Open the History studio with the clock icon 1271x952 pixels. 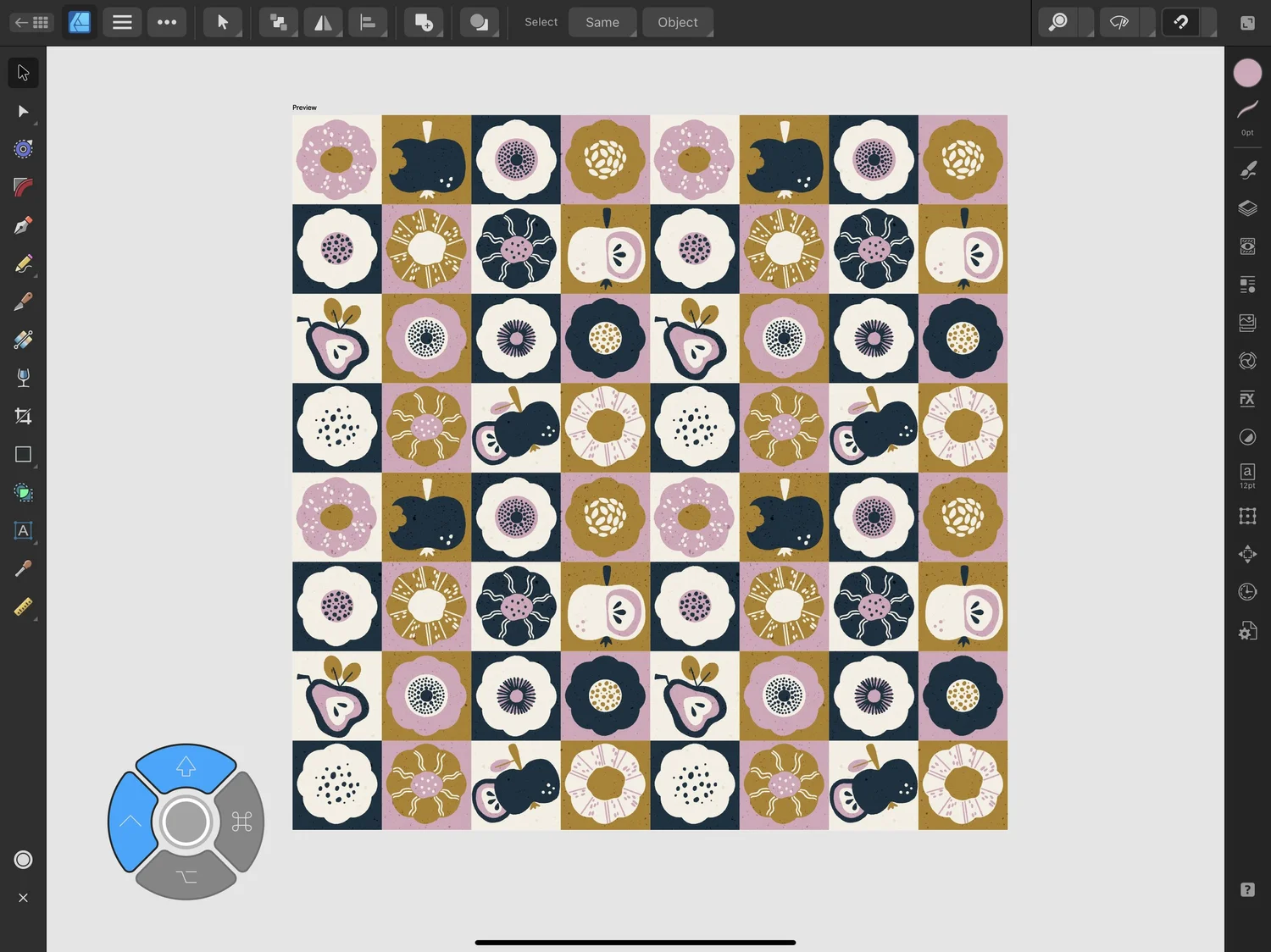1247,591
